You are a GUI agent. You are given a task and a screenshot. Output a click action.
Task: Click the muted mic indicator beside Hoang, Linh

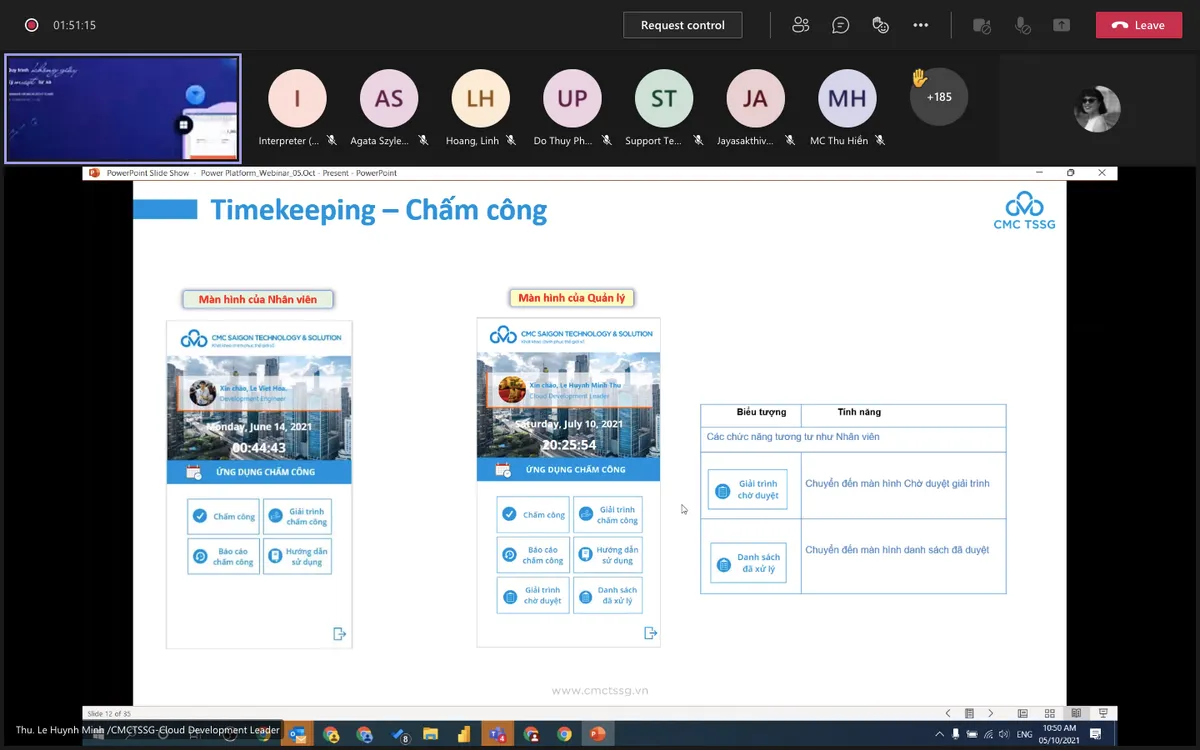point(509,141)
